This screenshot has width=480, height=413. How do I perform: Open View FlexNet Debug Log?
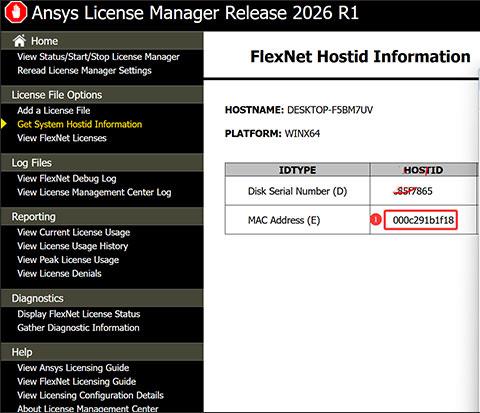click(67, 179)
